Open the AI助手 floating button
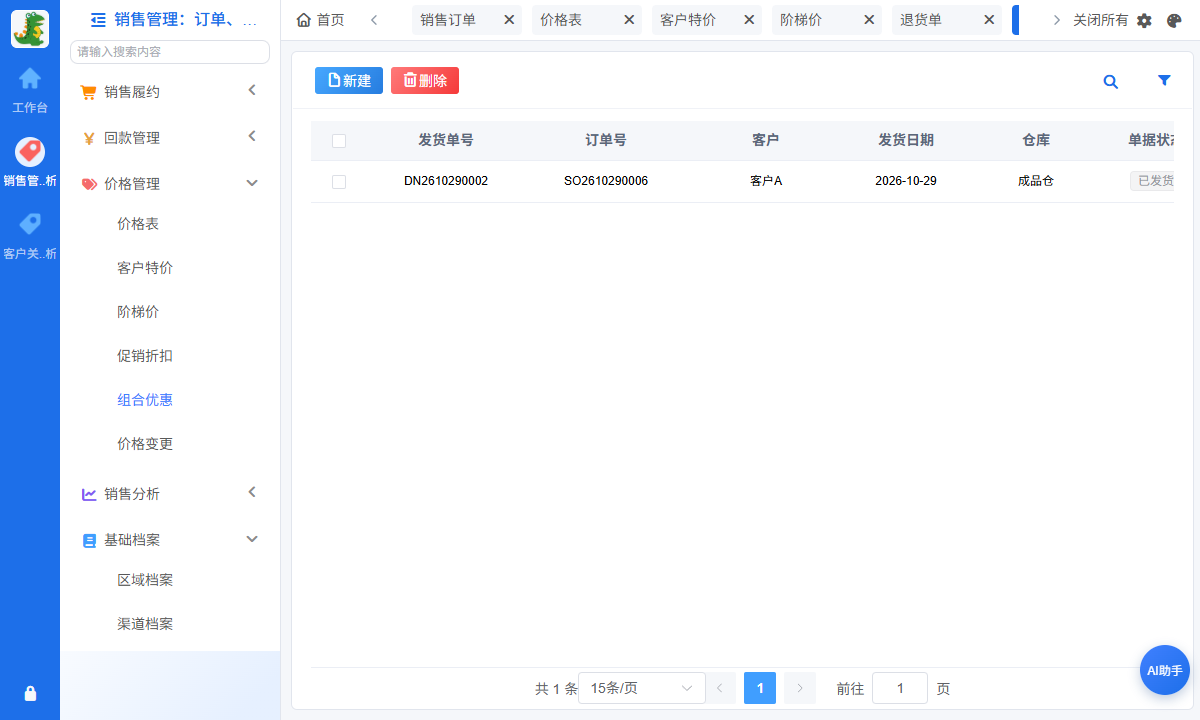The width and height of the screenshot is (1200, 720). (1165, 670)
